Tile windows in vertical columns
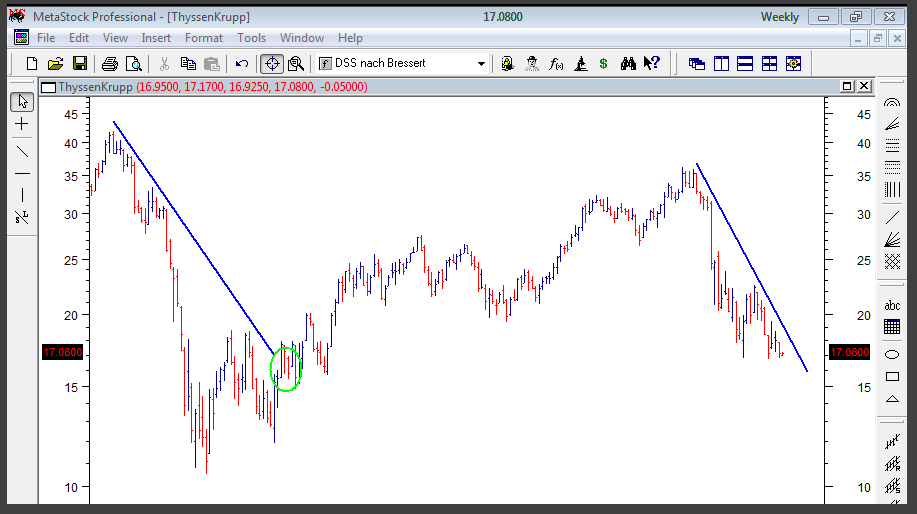 click(721, 64)
